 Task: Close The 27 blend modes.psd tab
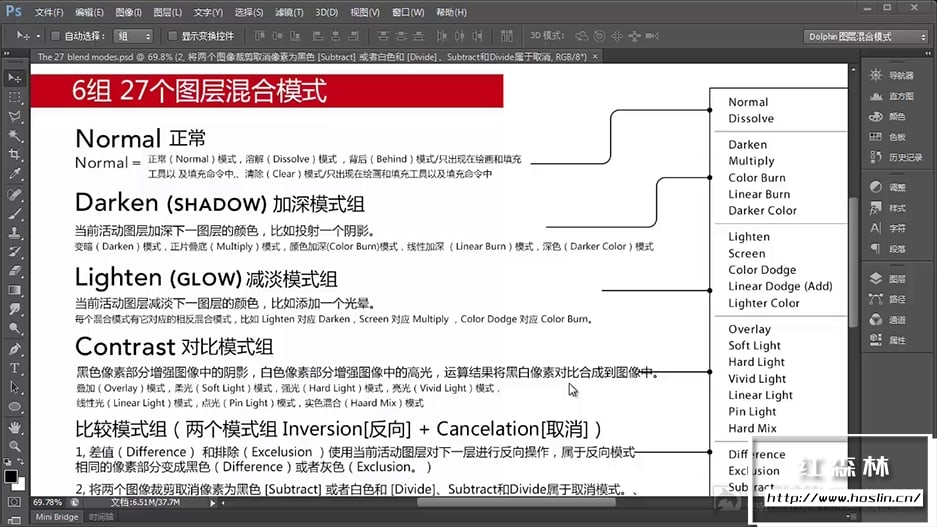click(x=595, y=57)
